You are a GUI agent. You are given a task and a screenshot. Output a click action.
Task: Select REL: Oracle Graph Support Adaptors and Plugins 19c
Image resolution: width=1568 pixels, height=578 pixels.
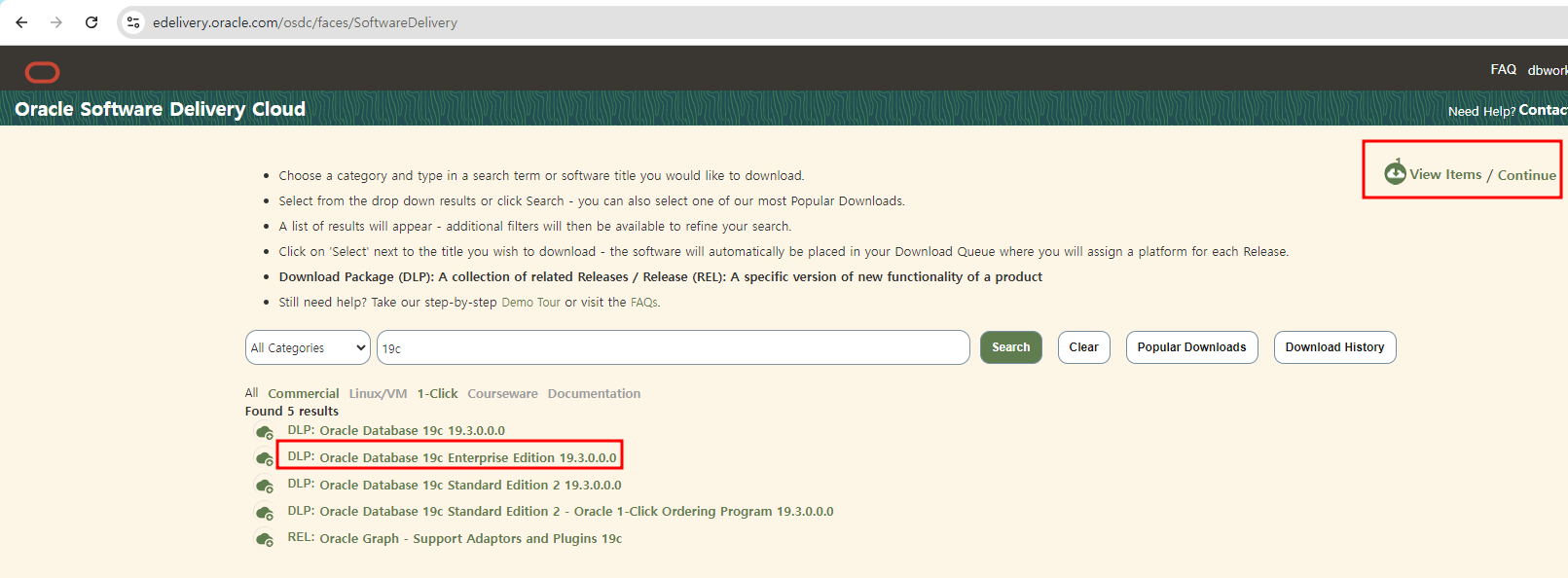point(455,538)
